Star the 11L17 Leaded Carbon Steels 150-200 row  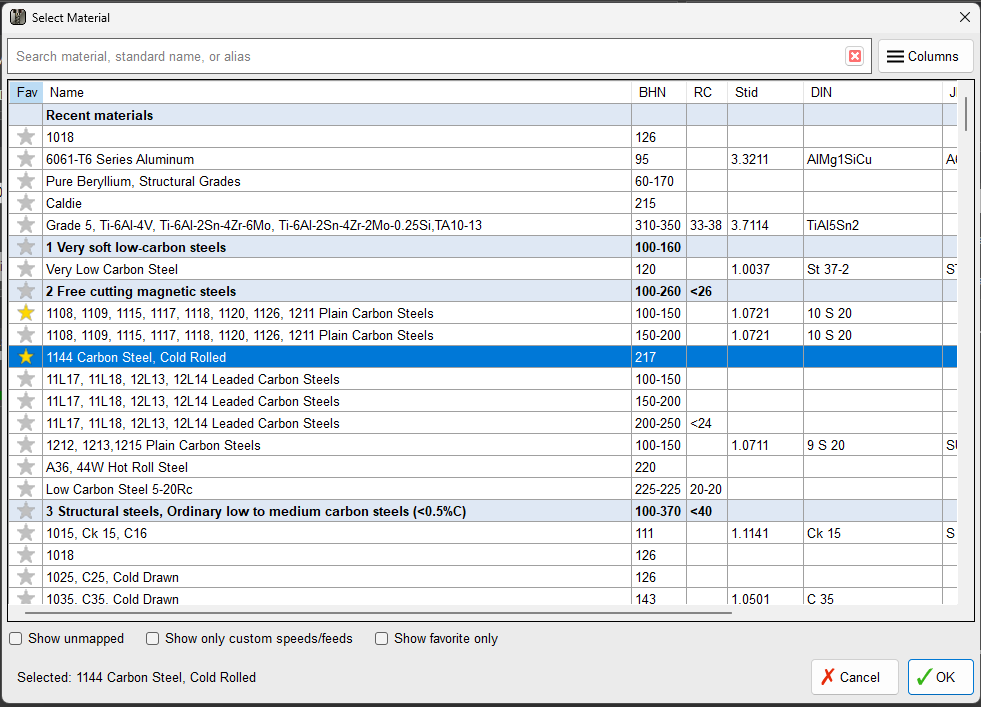tap(26, 400)
